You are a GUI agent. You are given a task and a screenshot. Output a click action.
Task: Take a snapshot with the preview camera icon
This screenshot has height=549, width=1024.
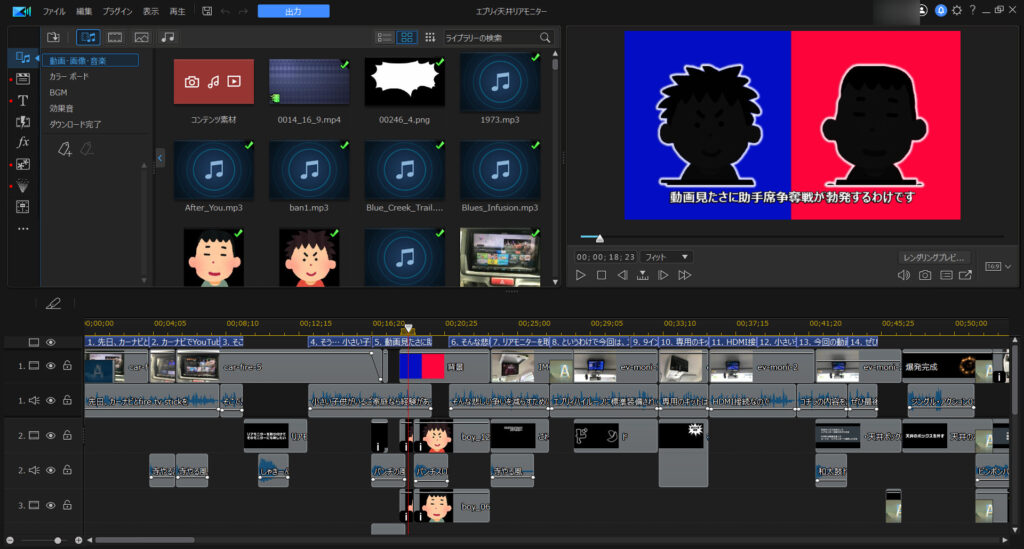(x=925, y=275)
